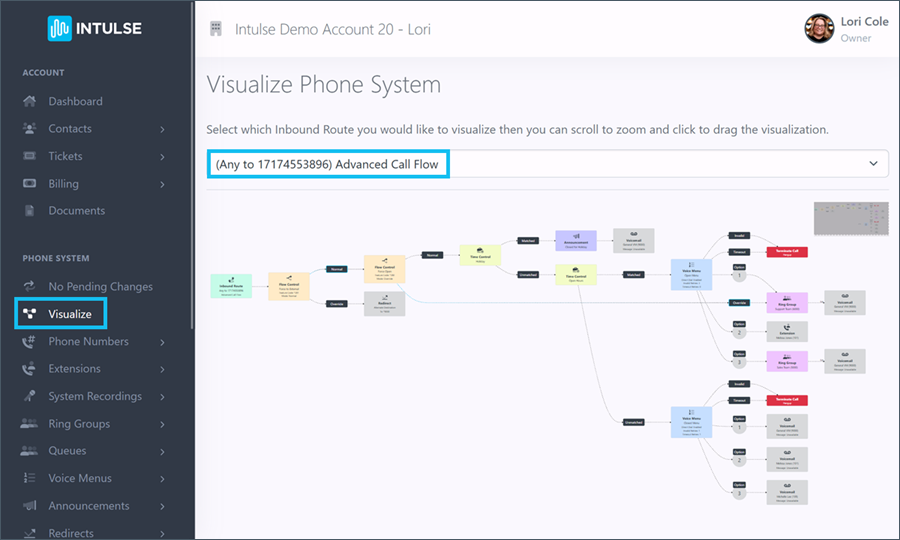Click the Override label before Support Team Ring Group

(x=739, y=302)
